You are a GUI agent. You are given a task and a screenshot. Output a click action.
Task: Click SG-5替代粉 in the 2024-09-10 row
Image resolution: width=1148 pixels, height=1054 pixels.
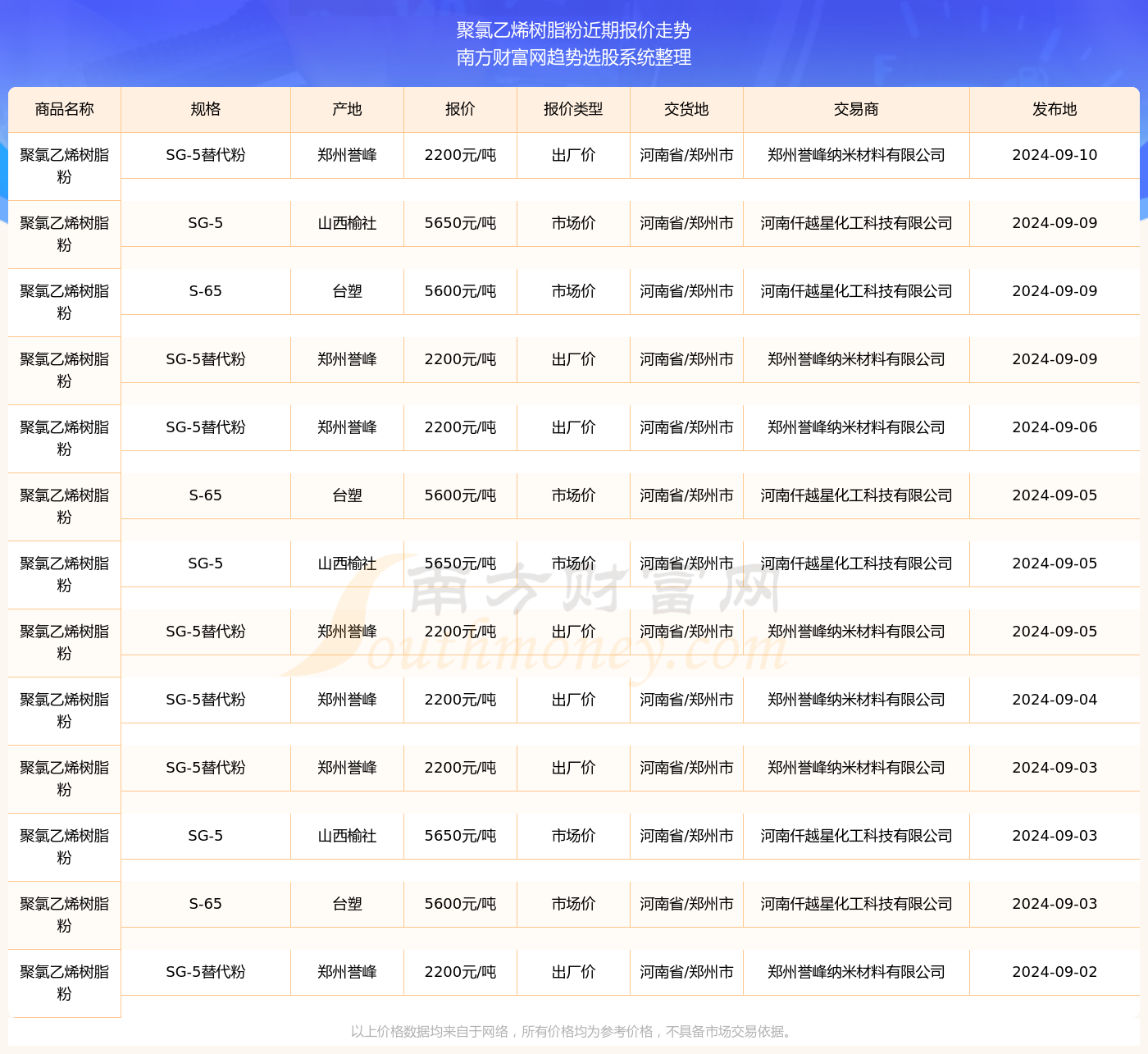click(x=206, y=155)
